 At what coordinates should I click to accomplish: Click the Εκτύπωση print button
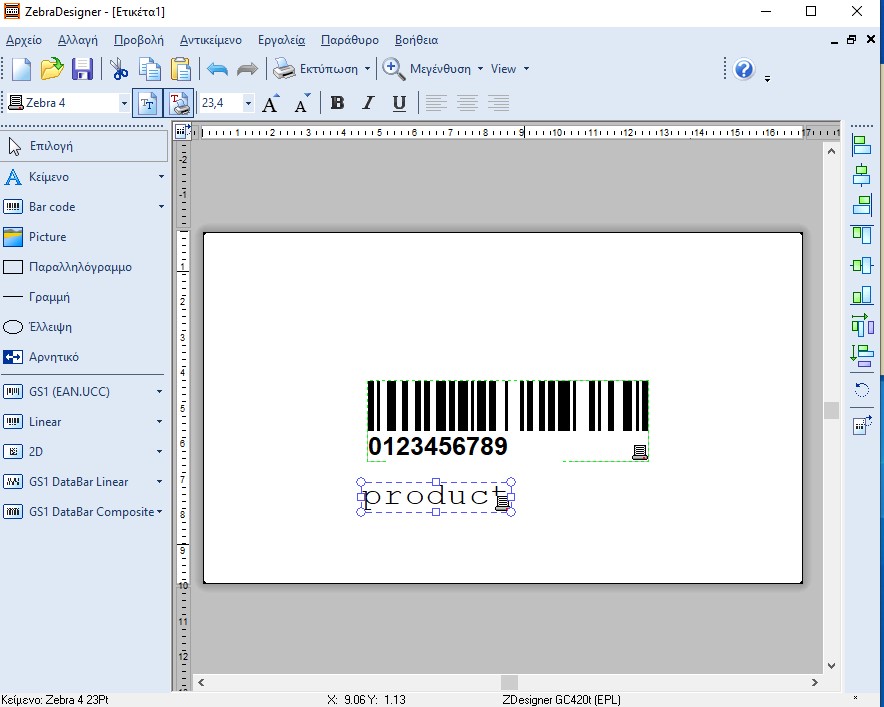point(316,69)
